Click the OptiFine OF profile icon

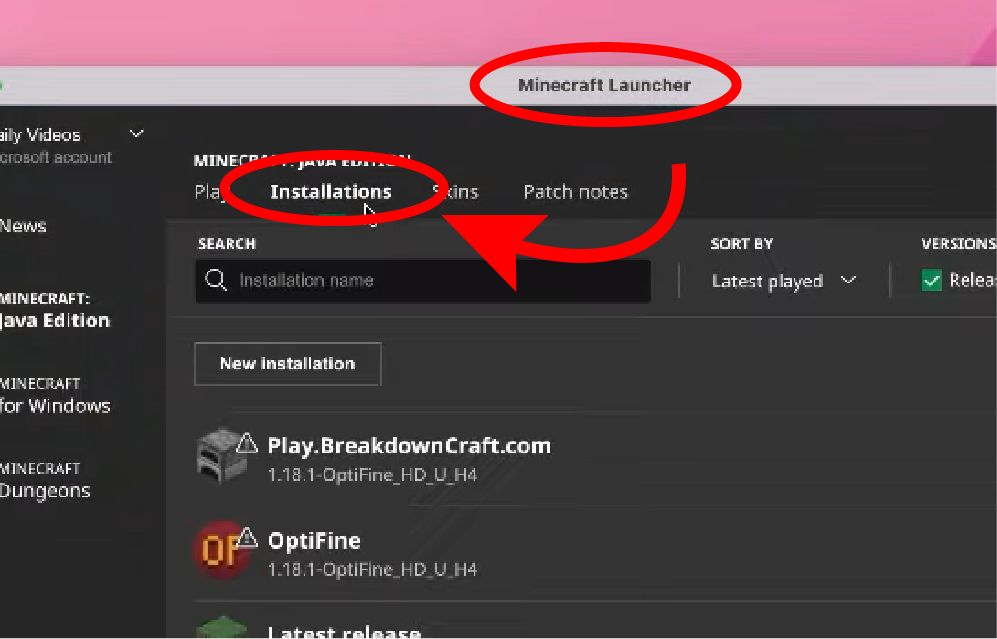[221, 549]
